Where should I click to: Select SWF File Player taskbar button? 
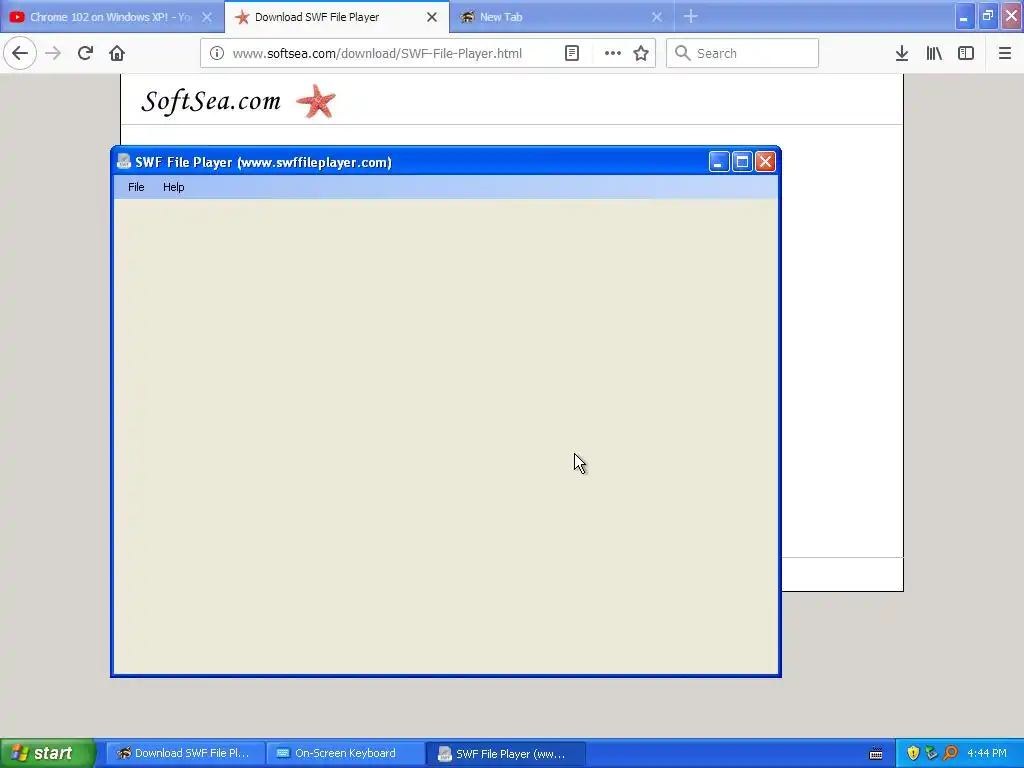[506, 754]
